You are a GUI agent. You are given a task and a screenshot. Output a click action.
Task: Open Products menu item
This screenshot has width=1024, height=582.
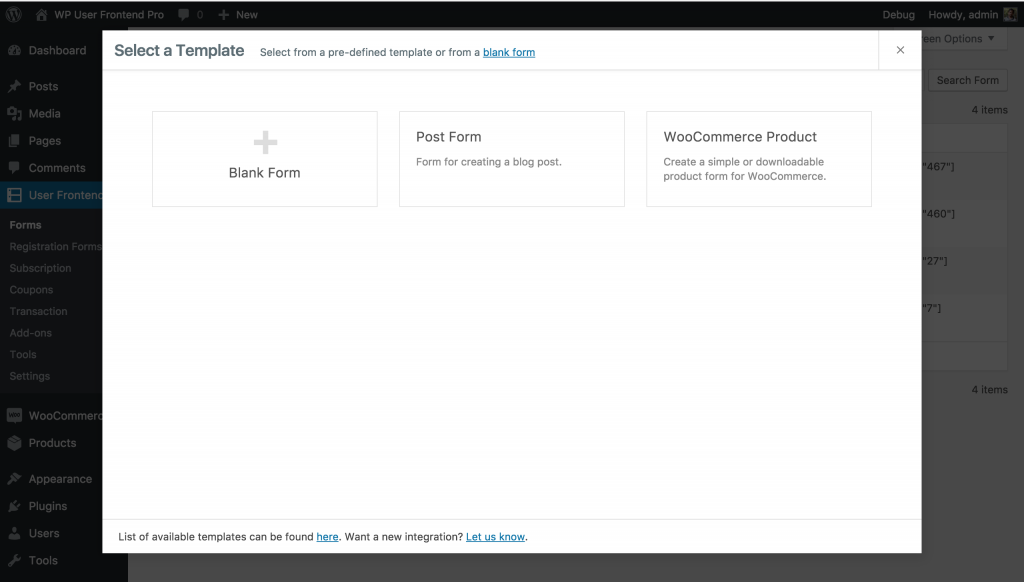click(x=52, y=443)
